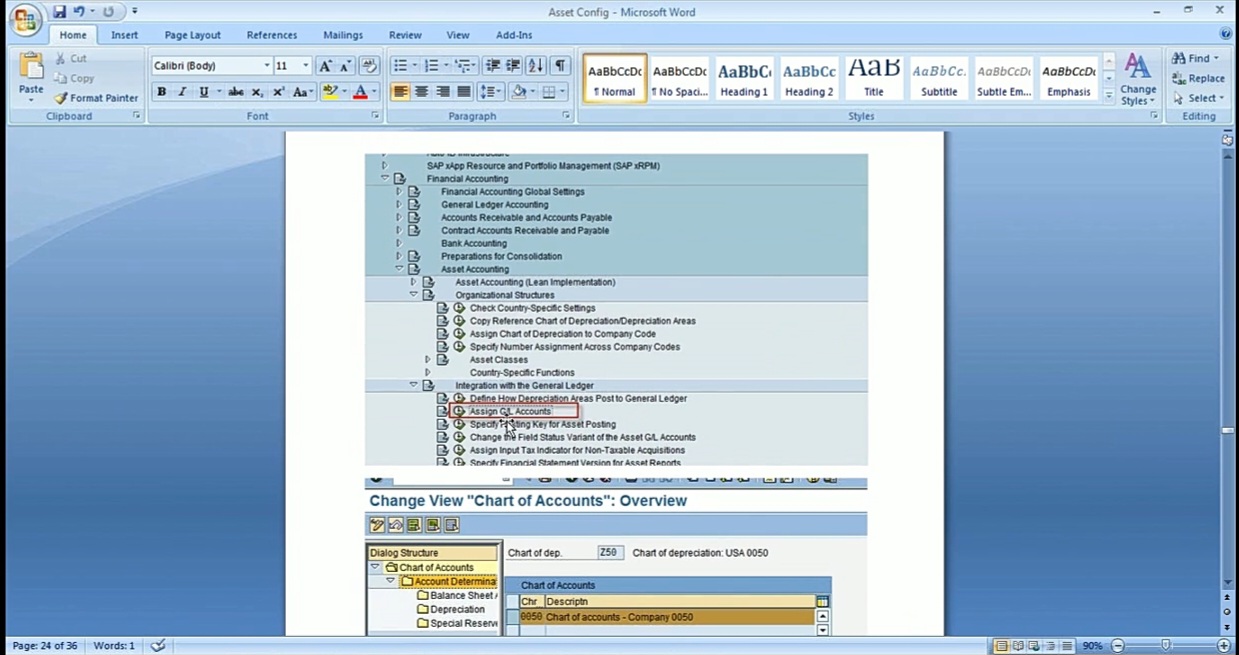1239x655 pixels.
Task: Go to the Review tab
Action: 405,35
